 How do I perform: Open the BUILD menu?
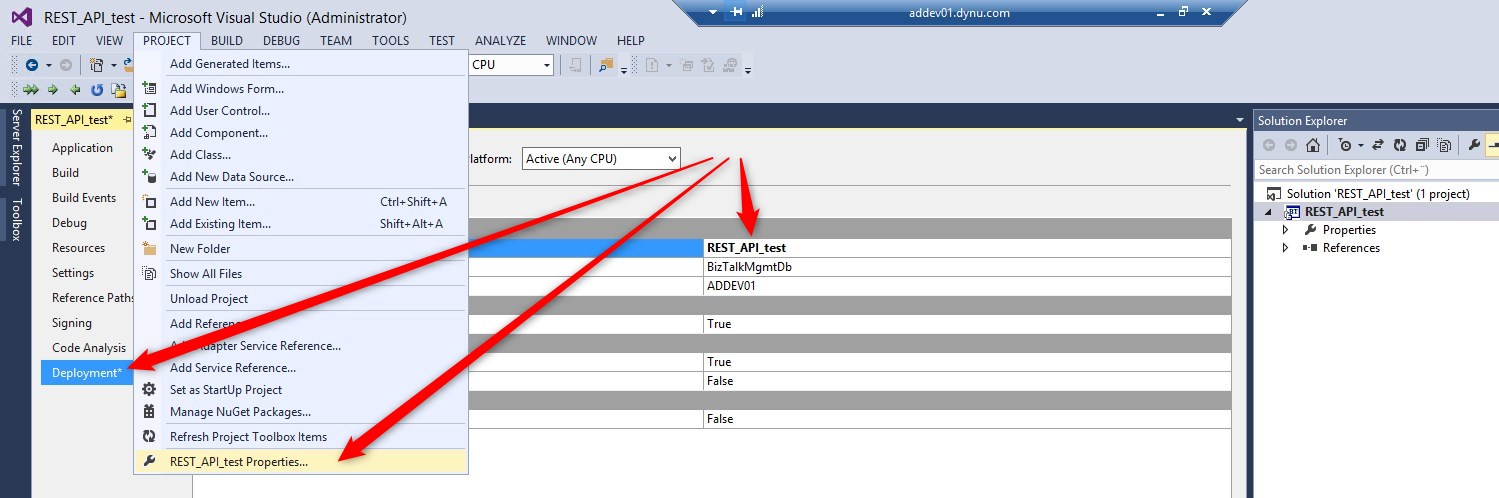click(x=227, y=41)
